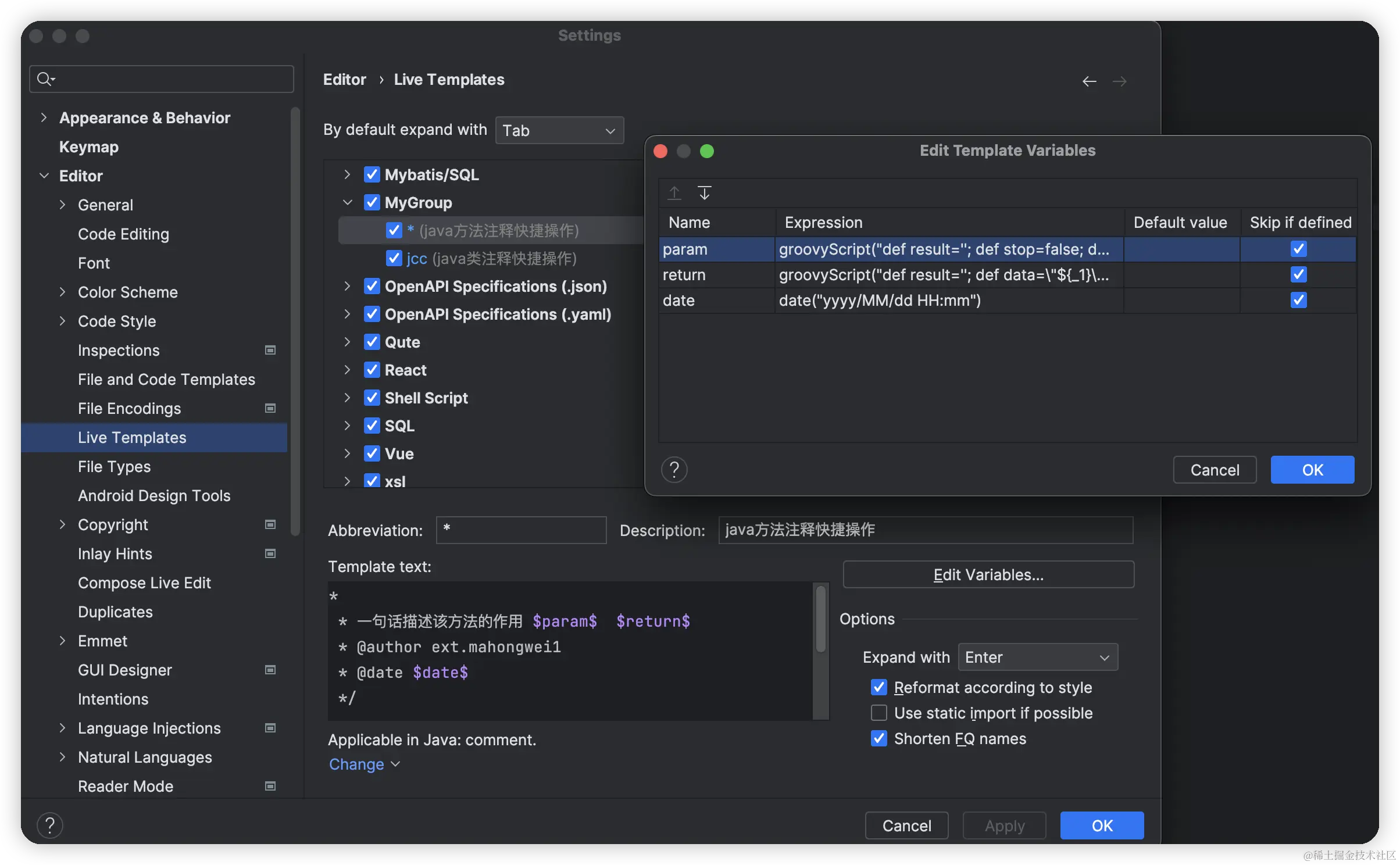Click the back navigation arrow in Settings
Screen dimensions: 1400x865
coord(1089,81)
